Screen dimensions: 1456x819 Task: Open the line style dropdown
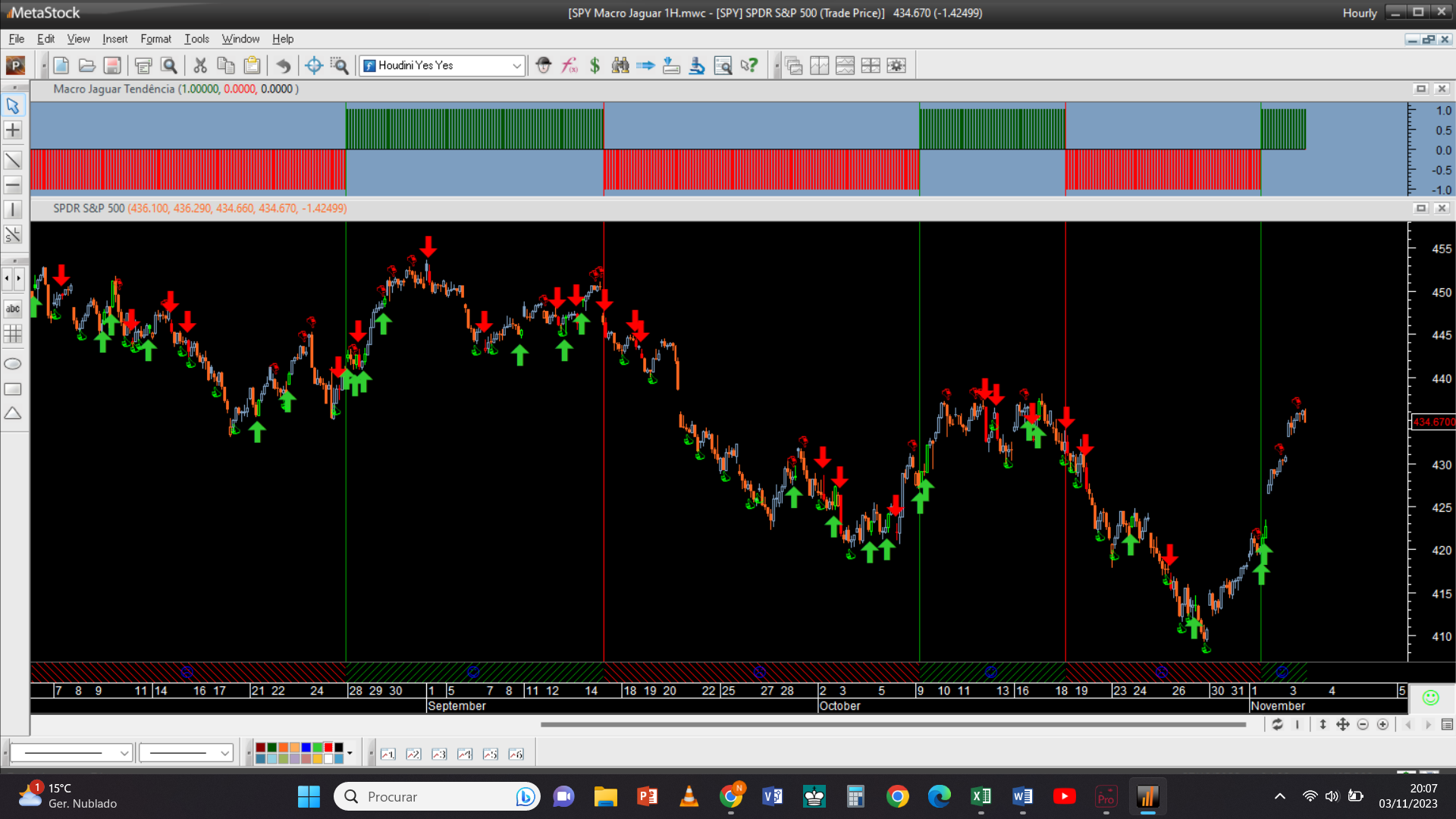[x=124, y=753]
